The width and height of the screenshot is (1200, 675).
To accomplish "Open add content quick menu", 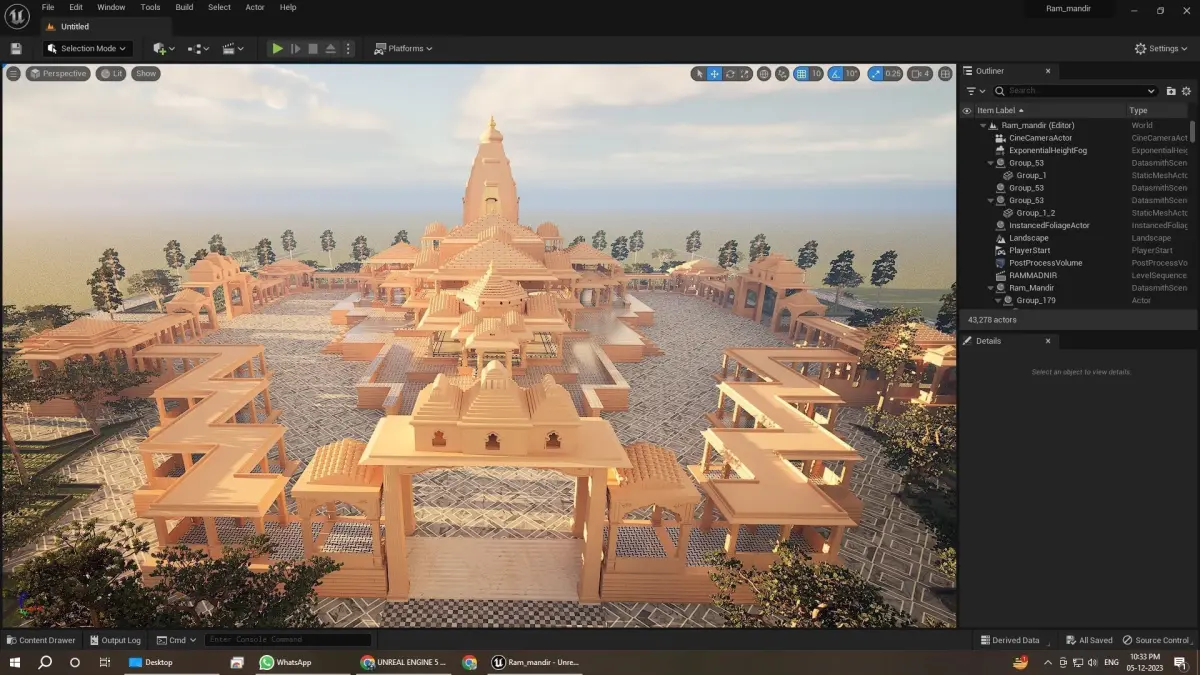I will [x=163, y=48].
